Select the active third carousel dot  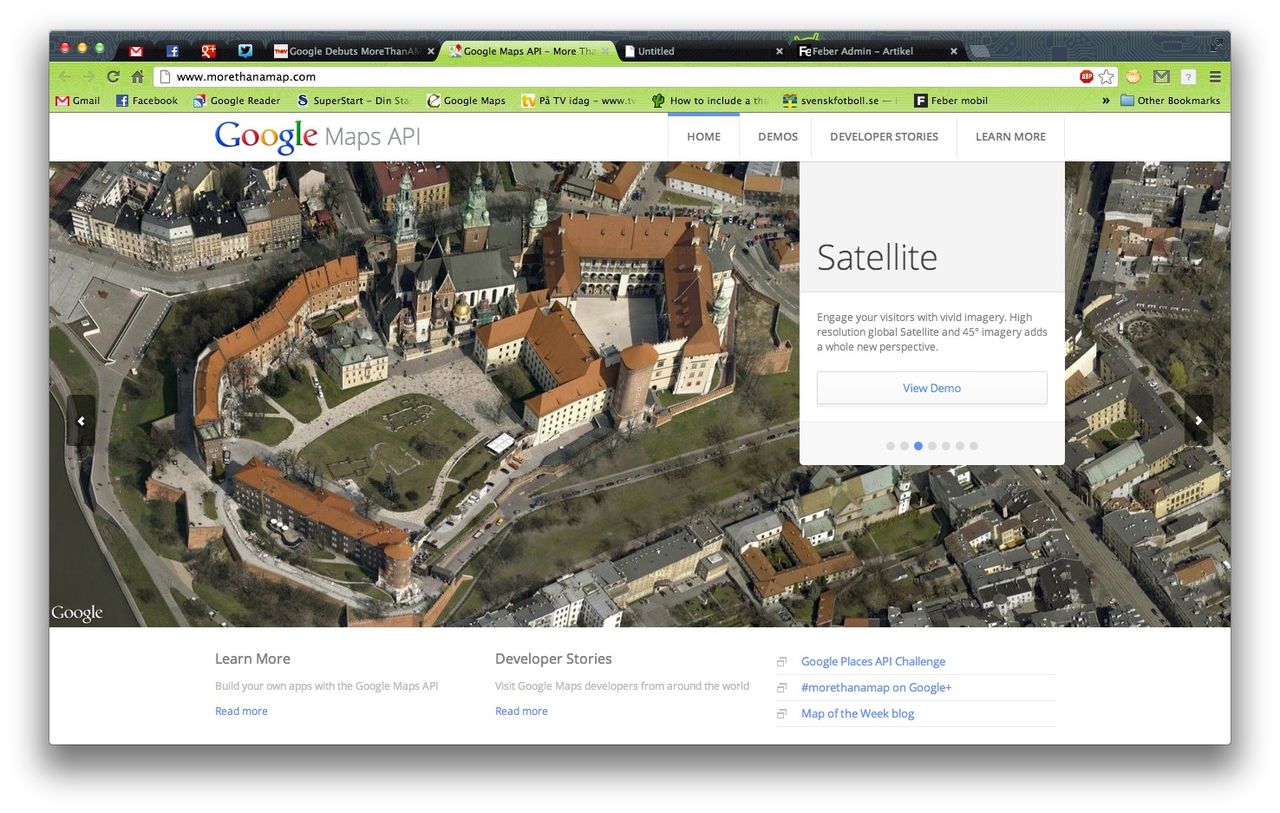[918, 446]
